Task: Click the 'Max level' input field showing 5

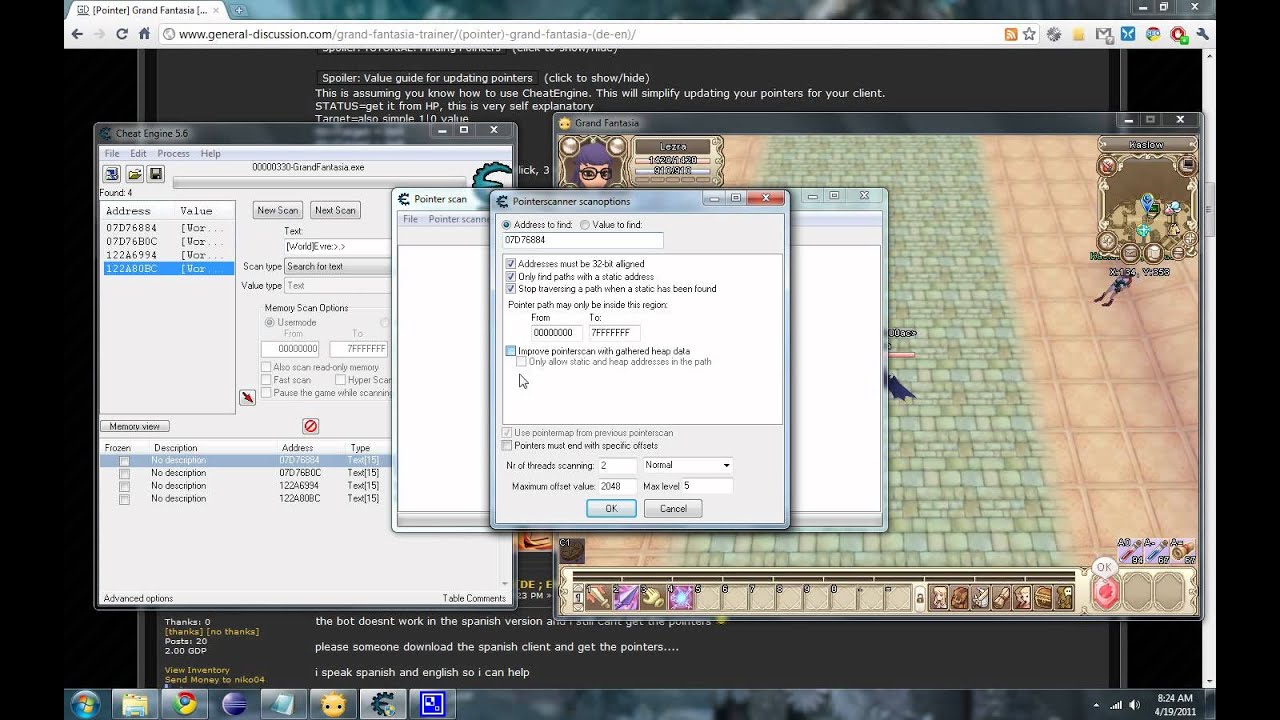Action: click(706, 486)
